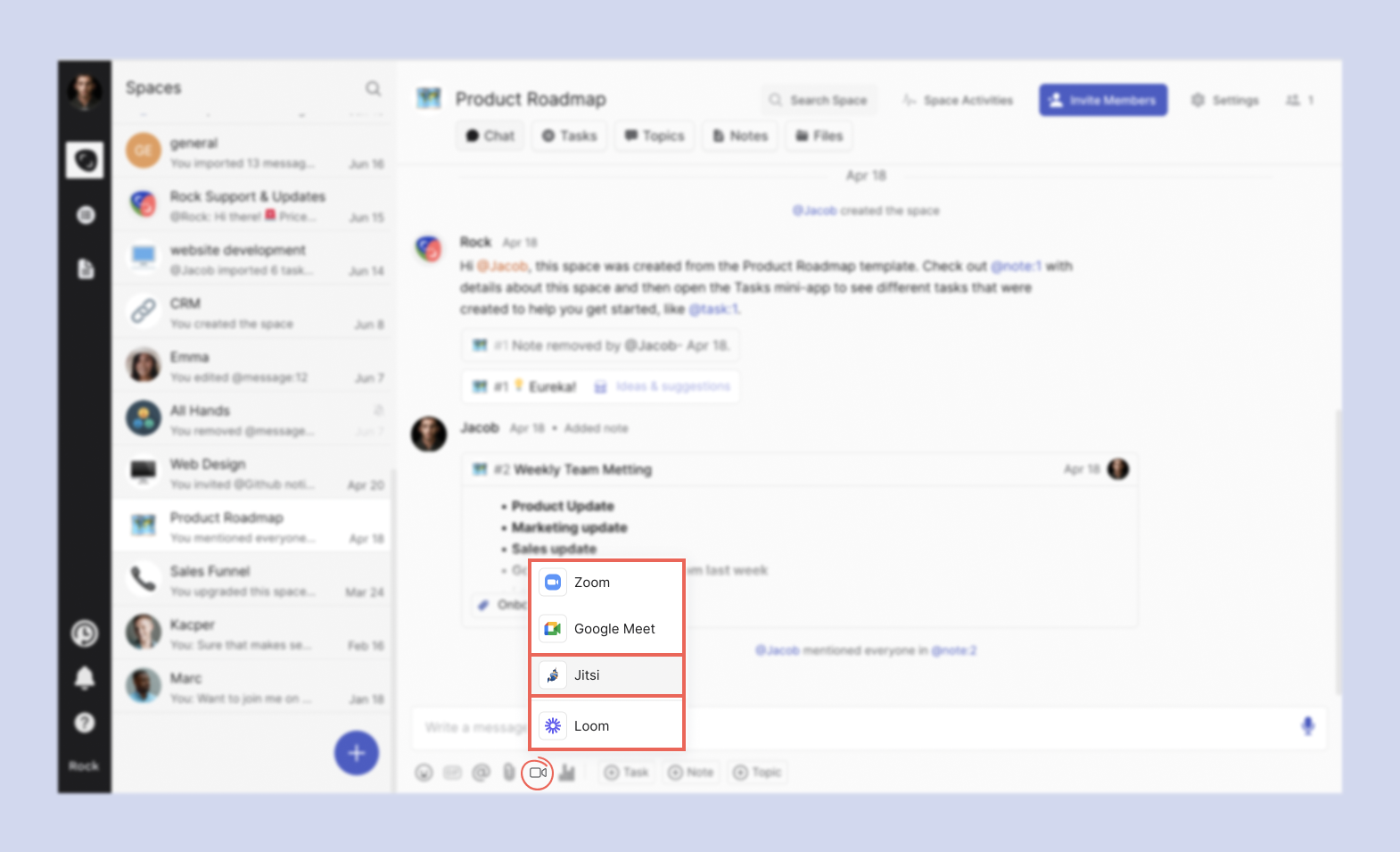
Task: Click the paperclip attachment icon
Action: 509,773
